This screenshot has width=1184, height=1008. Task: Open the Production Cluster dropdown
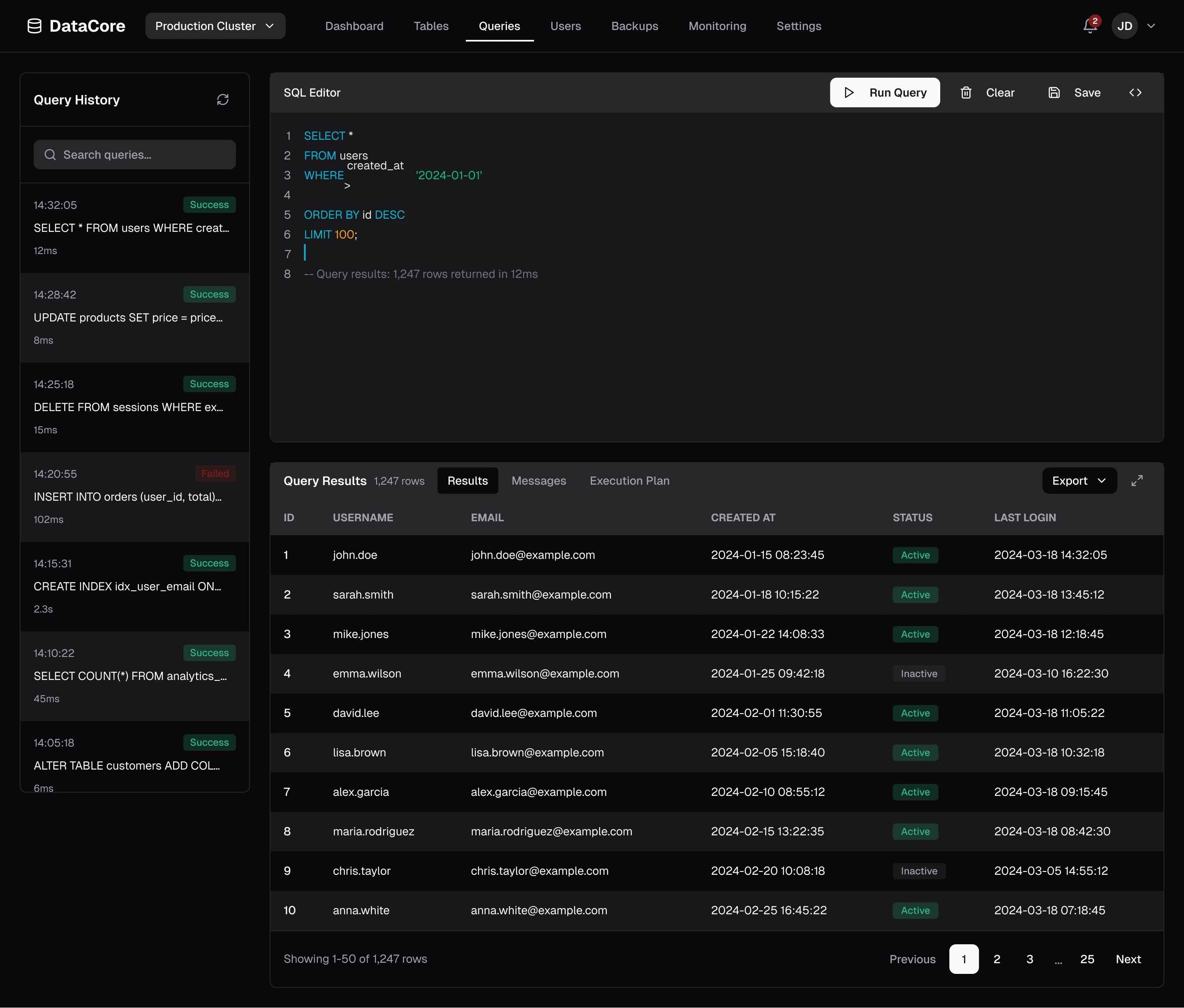click(215, 26)
